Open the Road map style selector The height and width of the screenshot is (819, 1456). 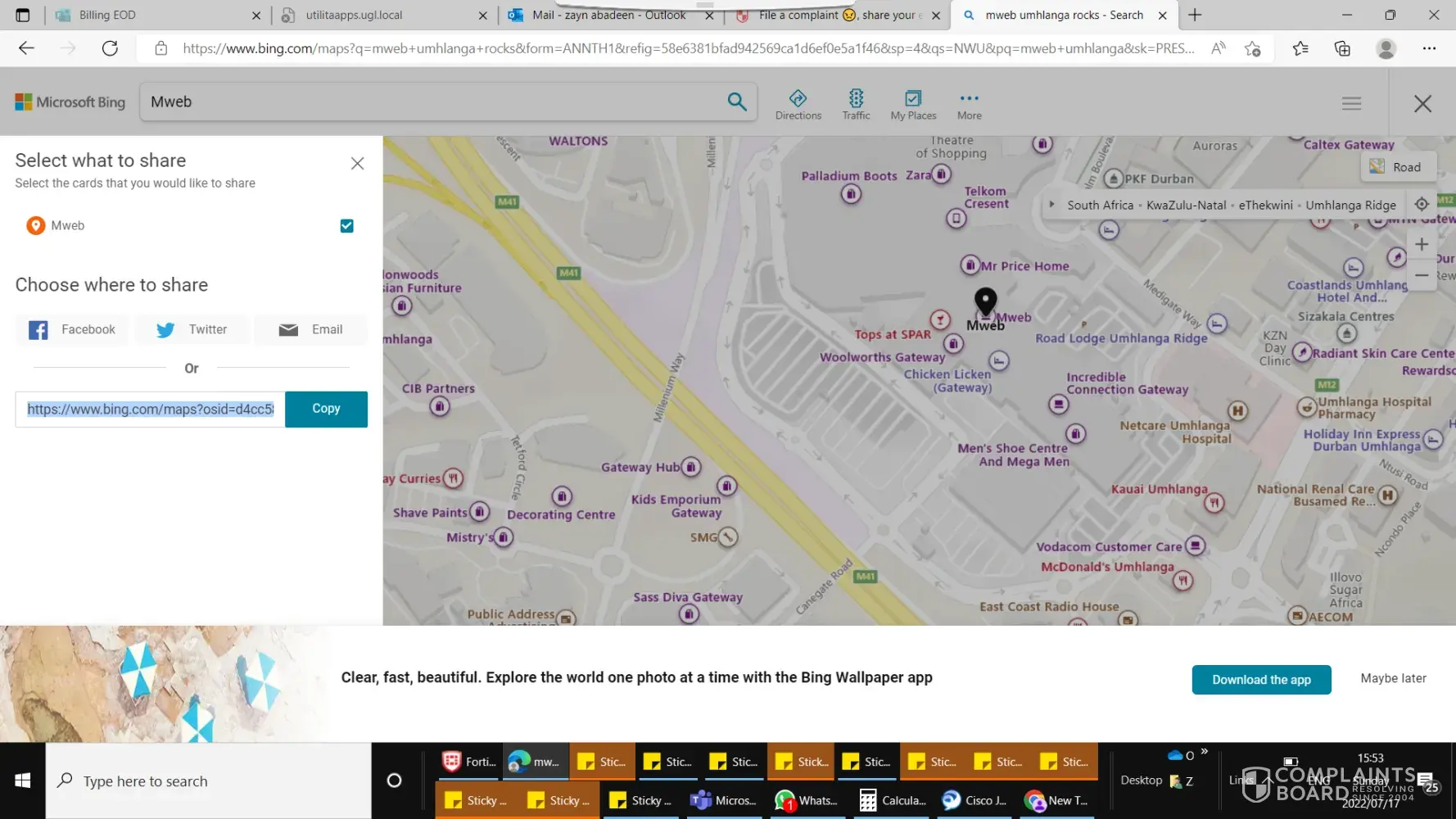coord(1398,167)
